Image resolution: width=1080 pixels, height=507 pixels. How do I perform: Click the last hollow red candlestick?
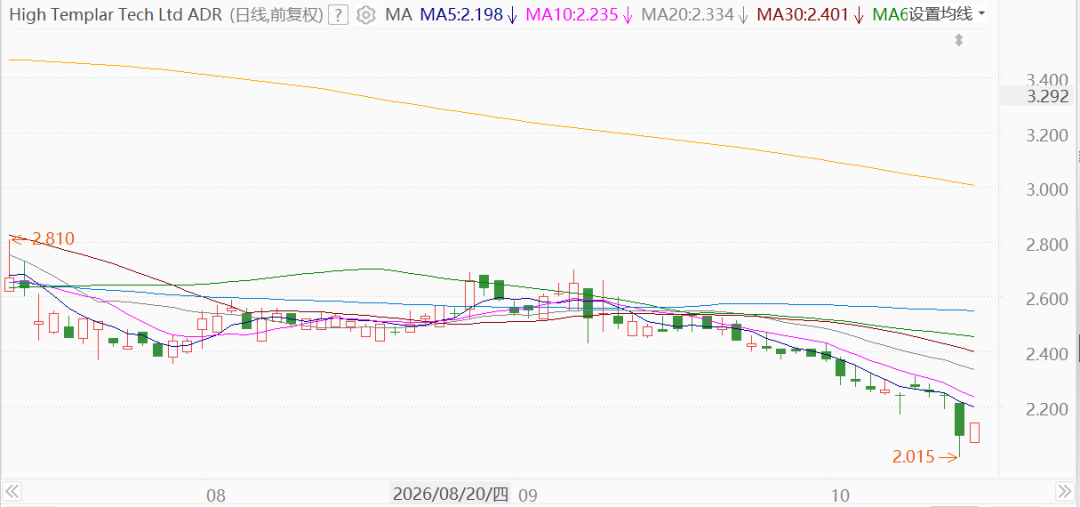[x=975, y=433]
